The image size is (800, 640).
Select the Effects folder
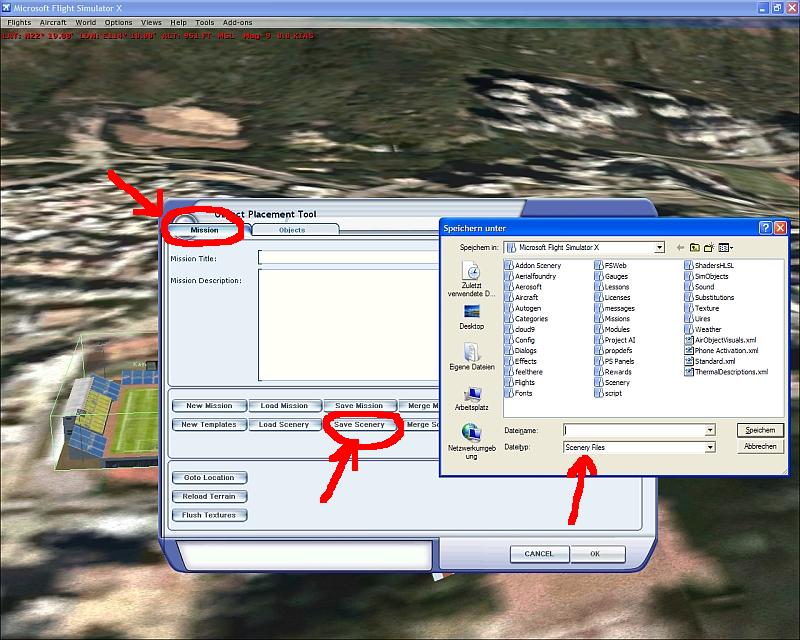(x=521, y=361)
